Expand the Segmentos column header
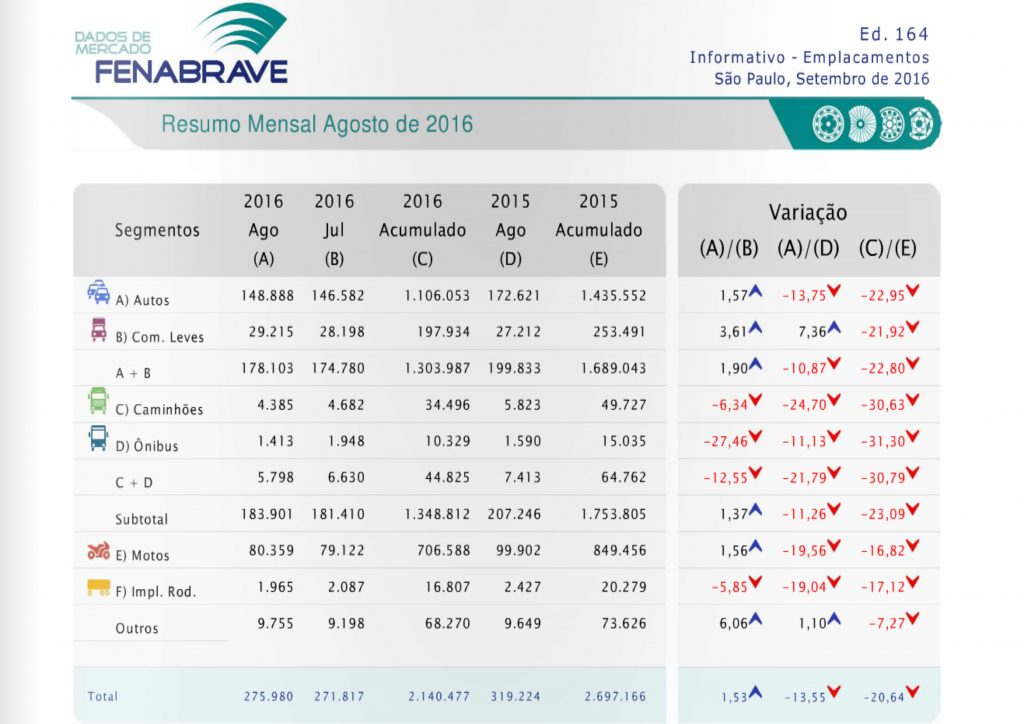 click(x=157, y=230)
